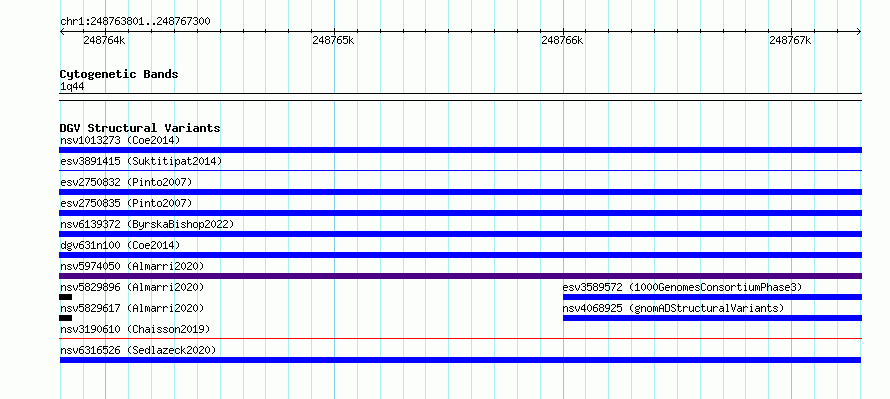
Task: Click the 248767k ruler tick label
Action: point(791,40)
